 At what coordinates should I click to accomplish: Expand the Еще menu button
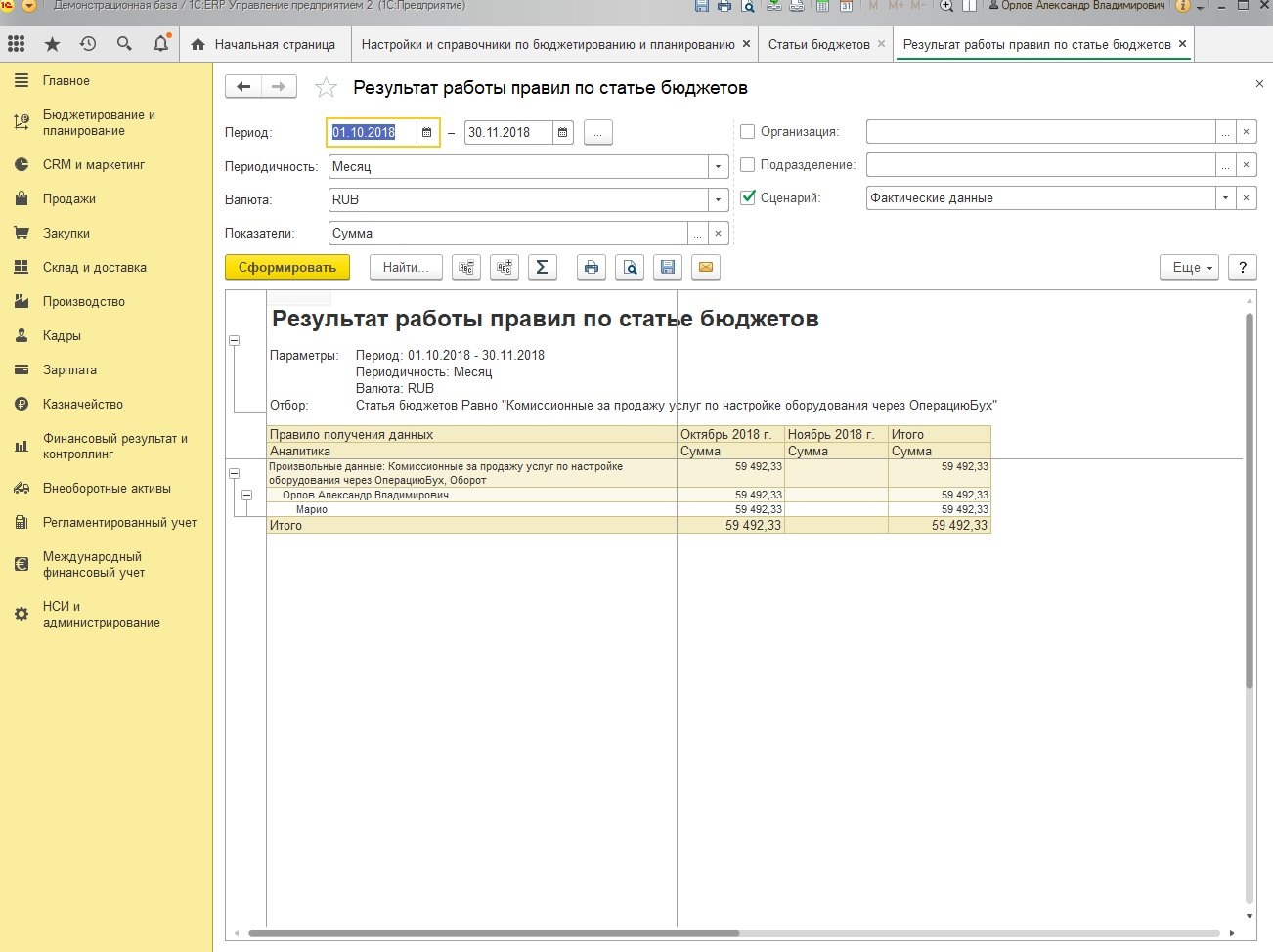[x=1190, y=267]
